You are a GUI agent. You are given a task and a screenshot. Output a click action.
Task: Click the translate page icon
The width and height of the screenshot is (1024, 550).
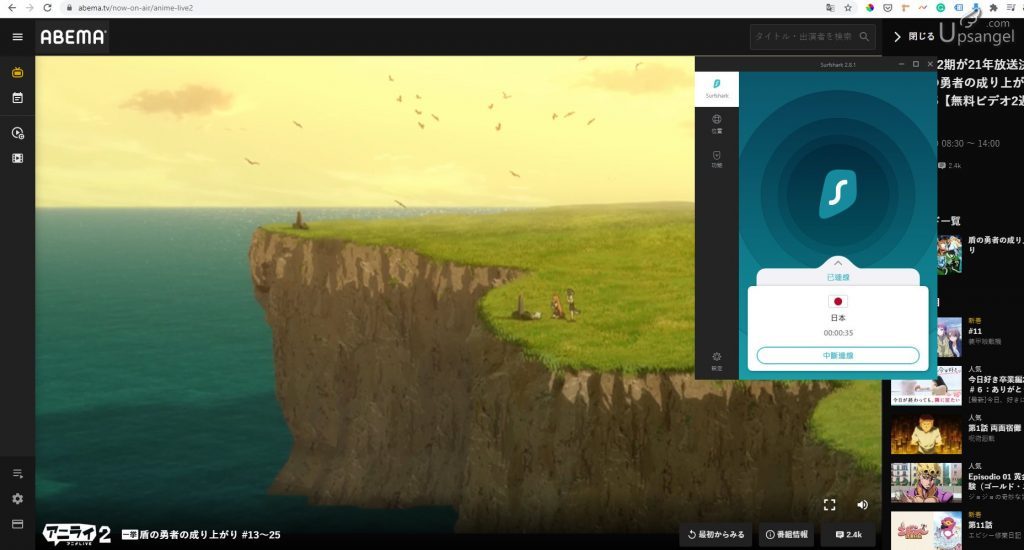click(830, 8)
